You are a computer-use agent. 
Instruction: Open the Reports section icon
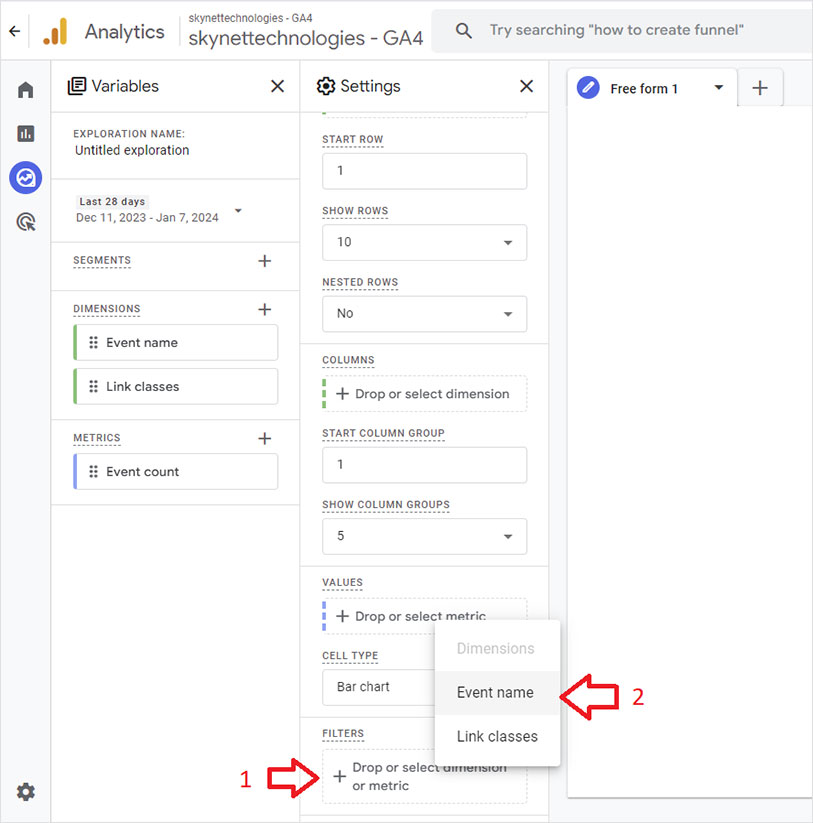tap(25, 133)
